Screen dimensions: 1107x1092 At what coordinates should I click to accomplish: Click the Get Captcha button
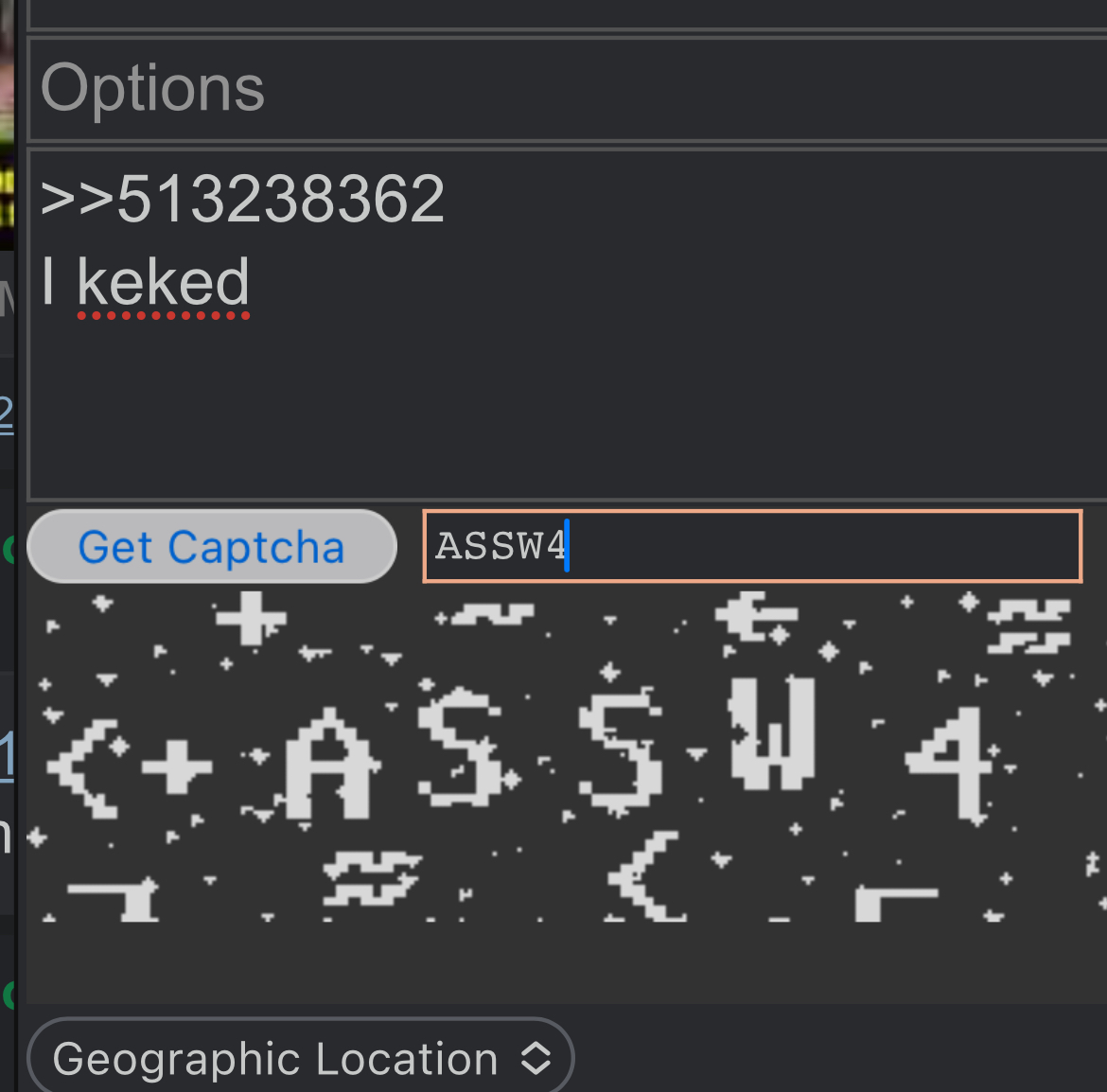[212, 546]
